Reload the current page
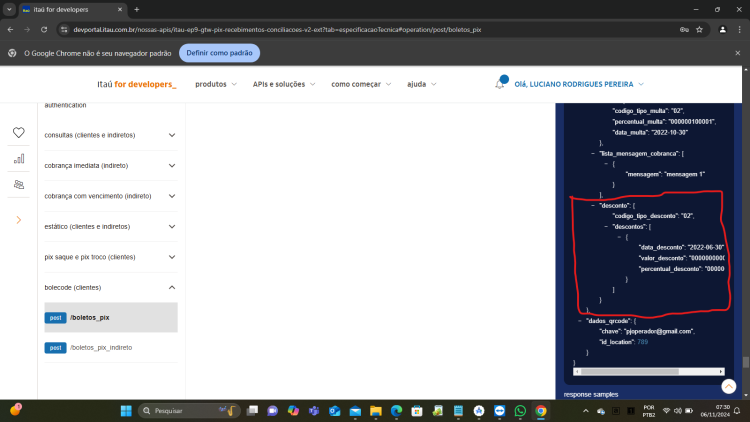 pyautogui.click(x=44, y=30)
